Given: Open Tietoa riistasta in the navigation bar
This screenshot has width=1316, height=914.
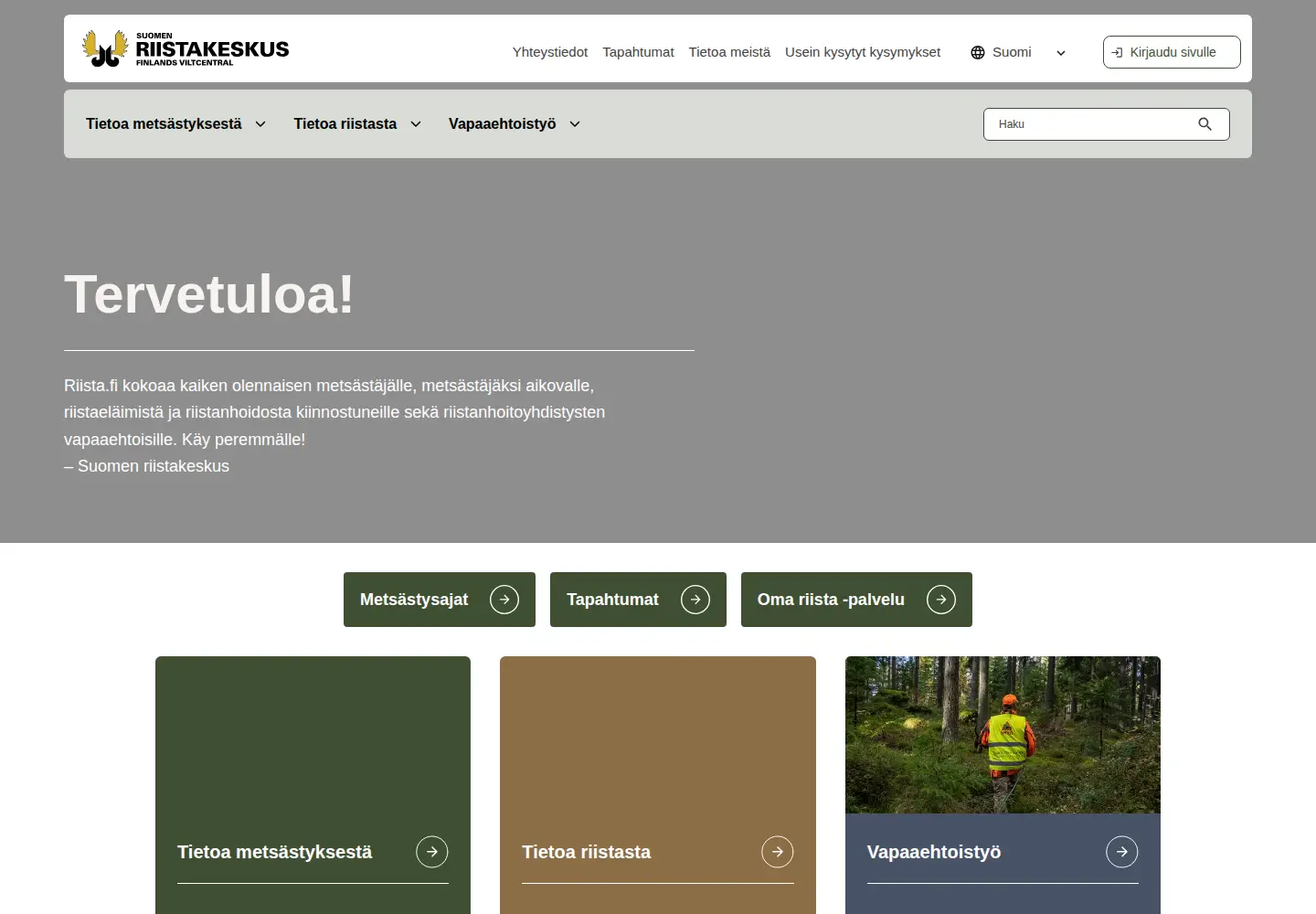Looking at the screenshot, I should [x=345, y=123].
